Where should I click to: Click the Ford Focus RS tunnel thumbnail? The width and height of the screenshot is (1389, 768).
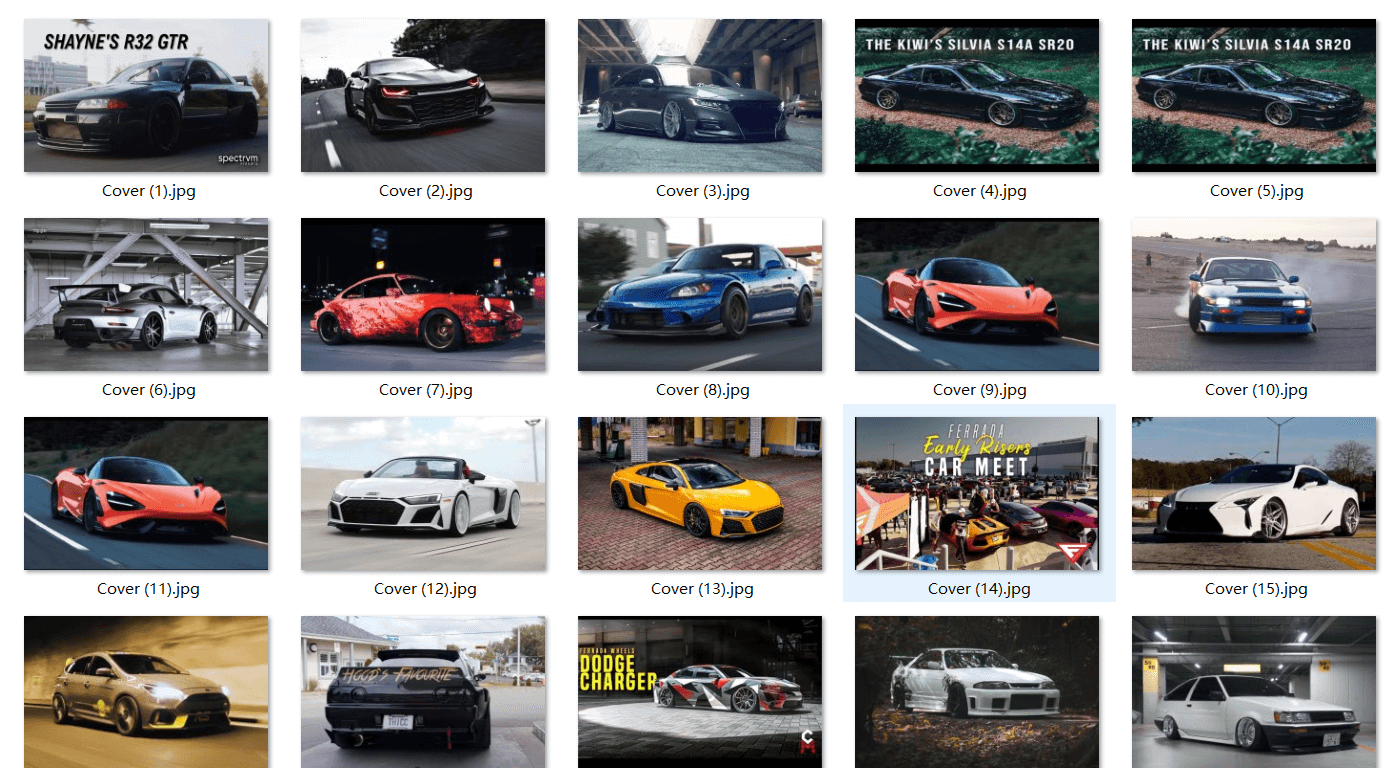tap(146, 692)
